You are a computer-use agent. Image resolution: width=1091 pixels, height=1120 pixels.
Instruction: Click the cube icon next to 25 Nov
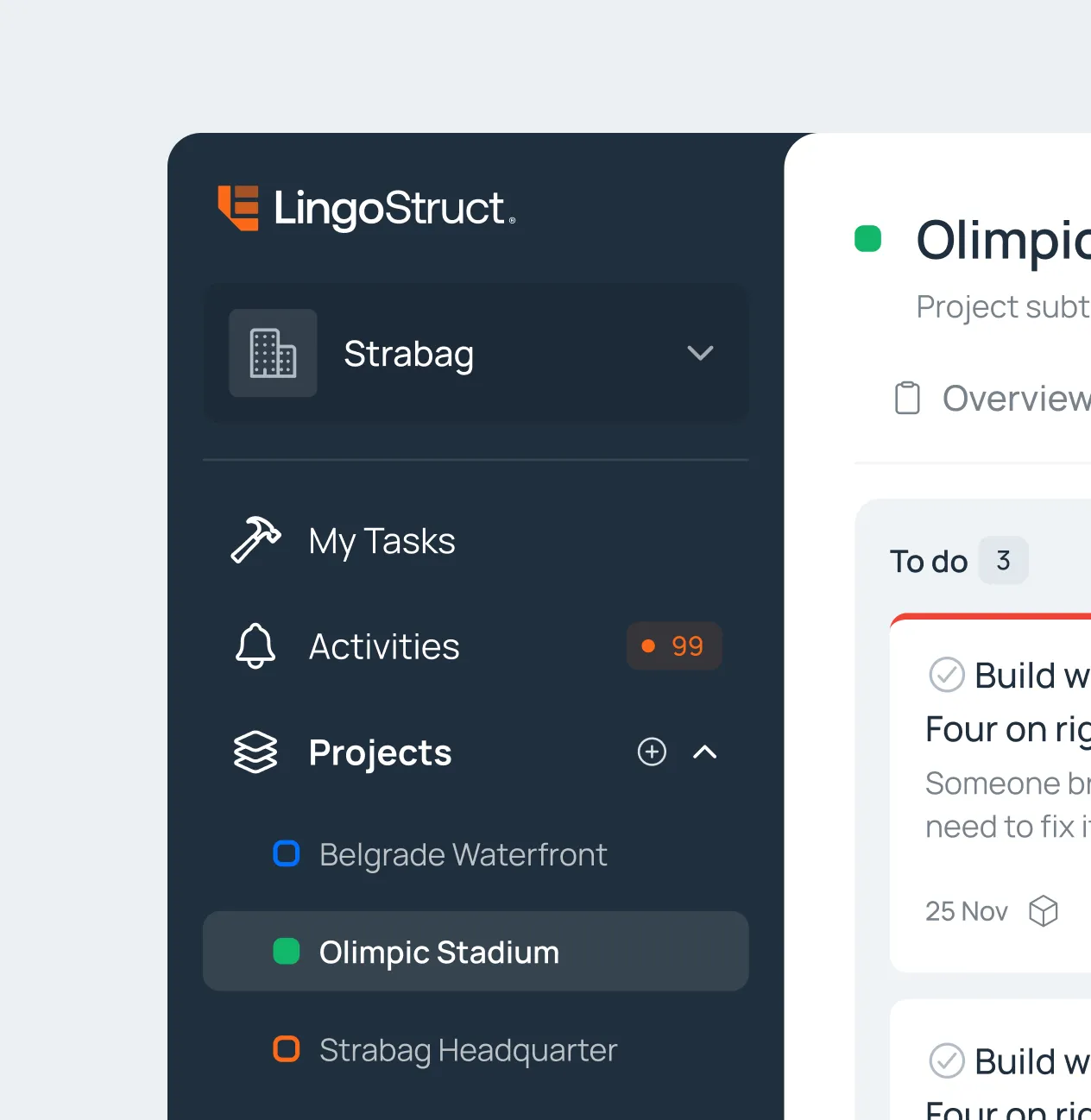click(x=1044, y=910)
